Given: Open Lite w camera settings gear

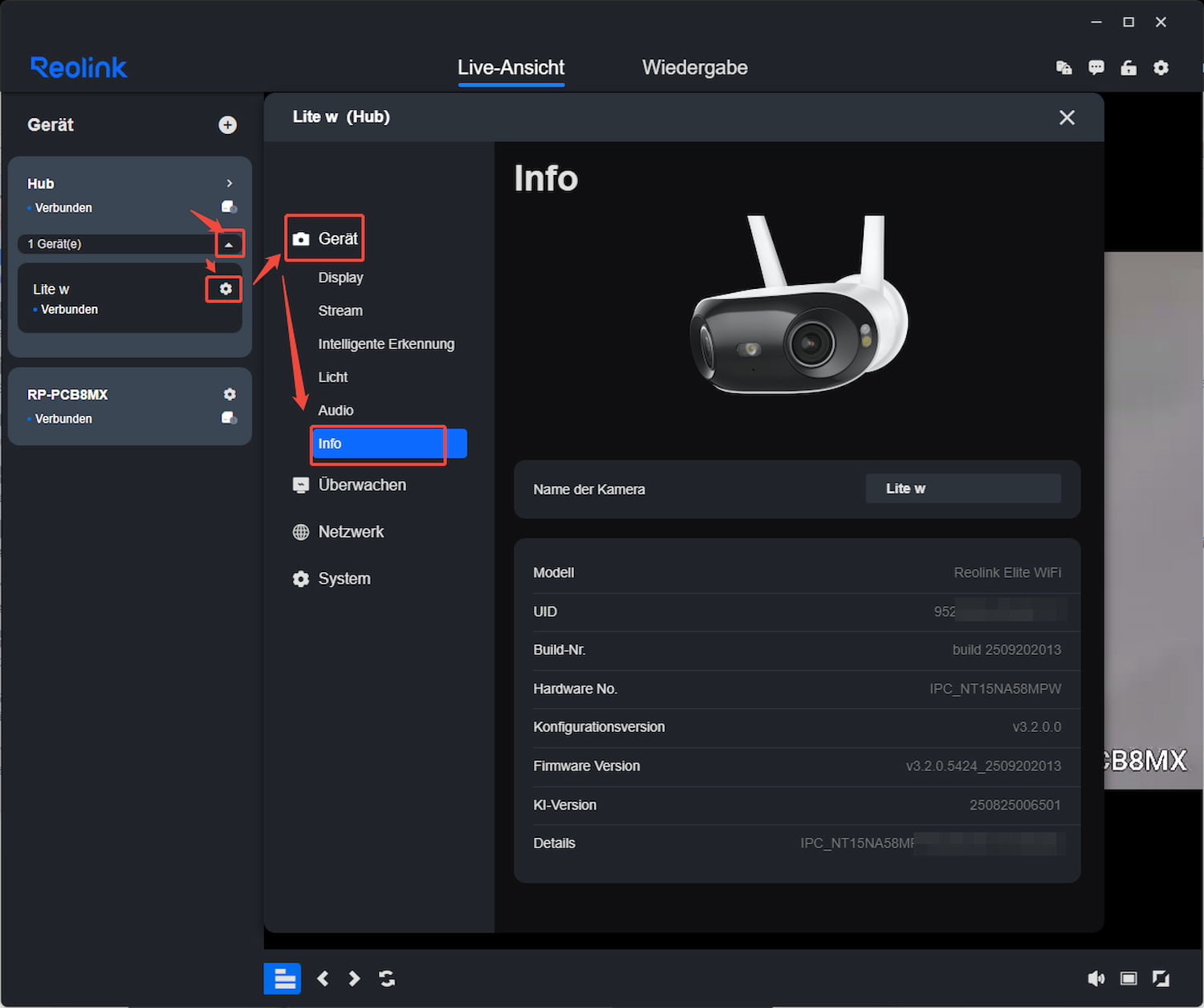Looking at the screenshot, I should click(x=226, y=288).
